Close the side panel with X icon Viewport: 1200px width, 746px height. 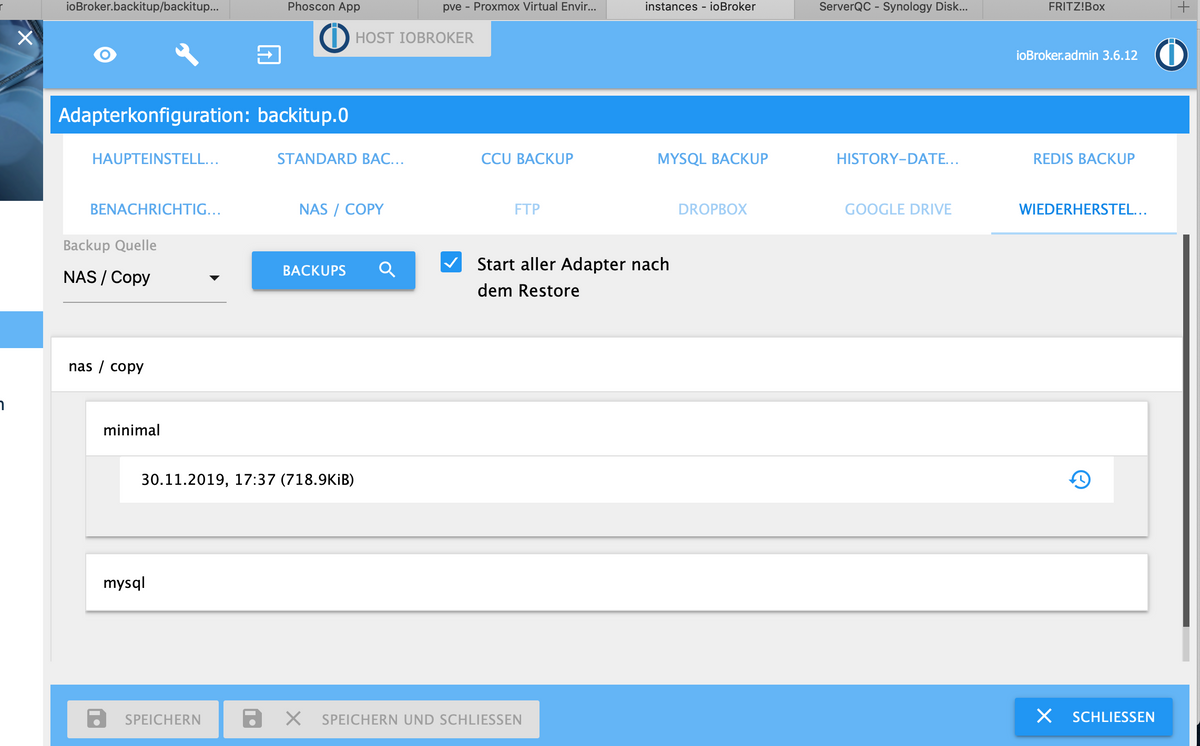click(x=25, y=38)
